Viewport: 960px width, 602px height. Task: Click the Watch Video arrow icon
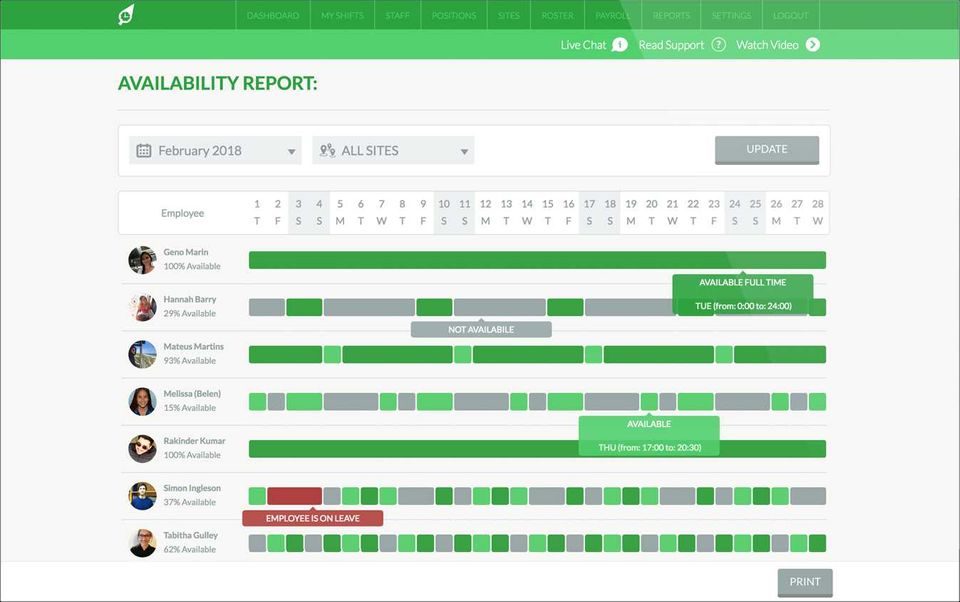point(812,45)
